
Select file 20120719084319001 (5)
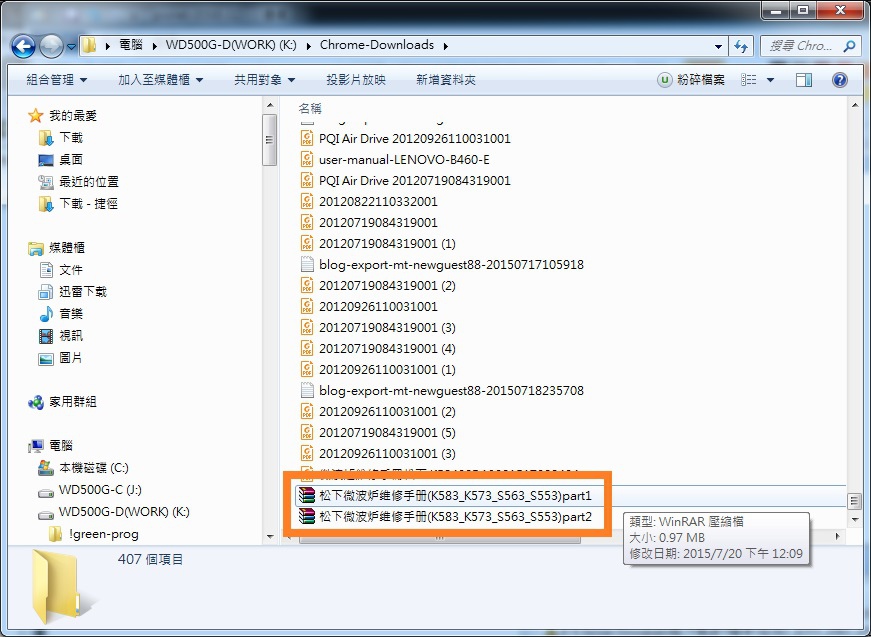387,432
